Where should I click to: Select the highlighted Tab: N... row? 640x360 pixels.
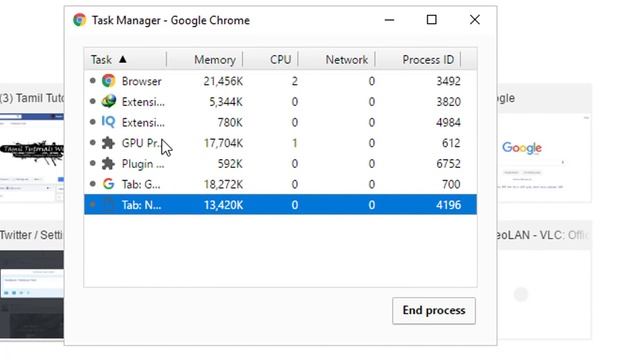pos(280,204)
